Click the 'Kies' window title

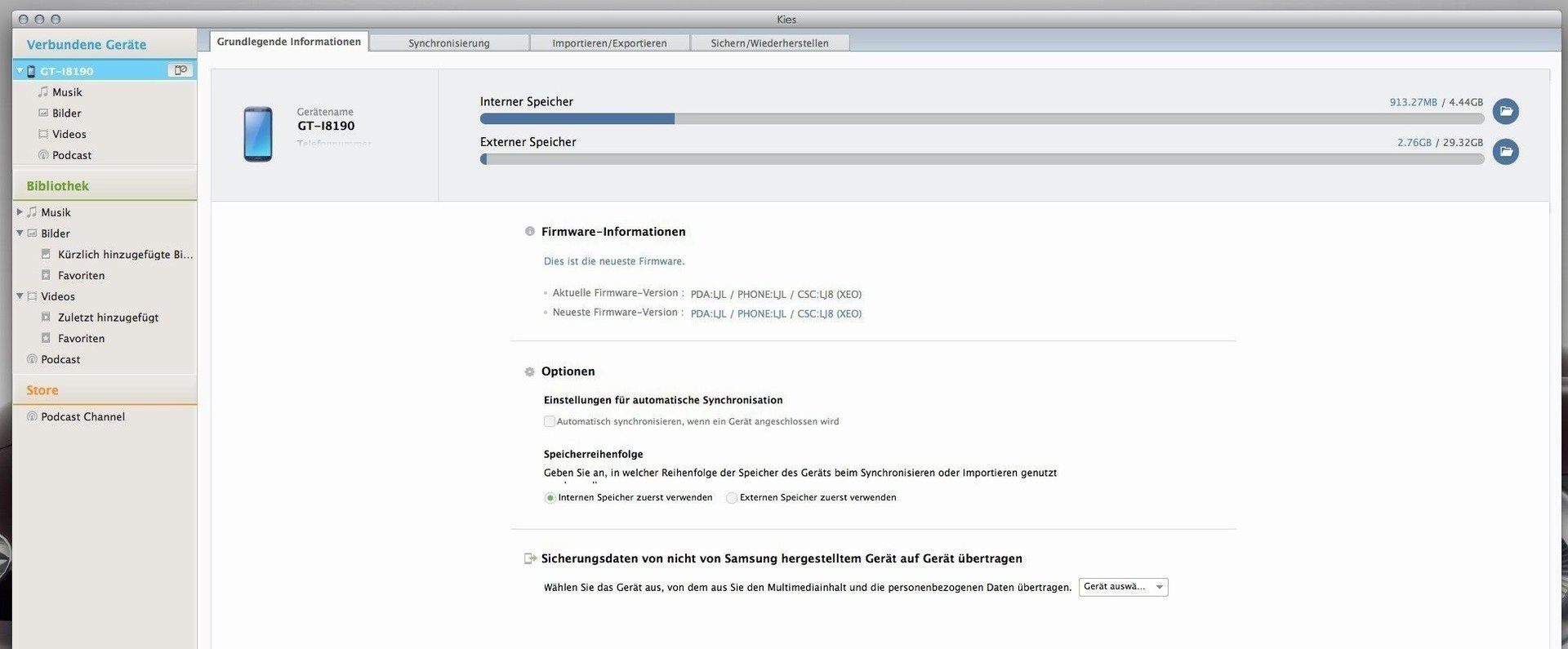pos(786,20)
